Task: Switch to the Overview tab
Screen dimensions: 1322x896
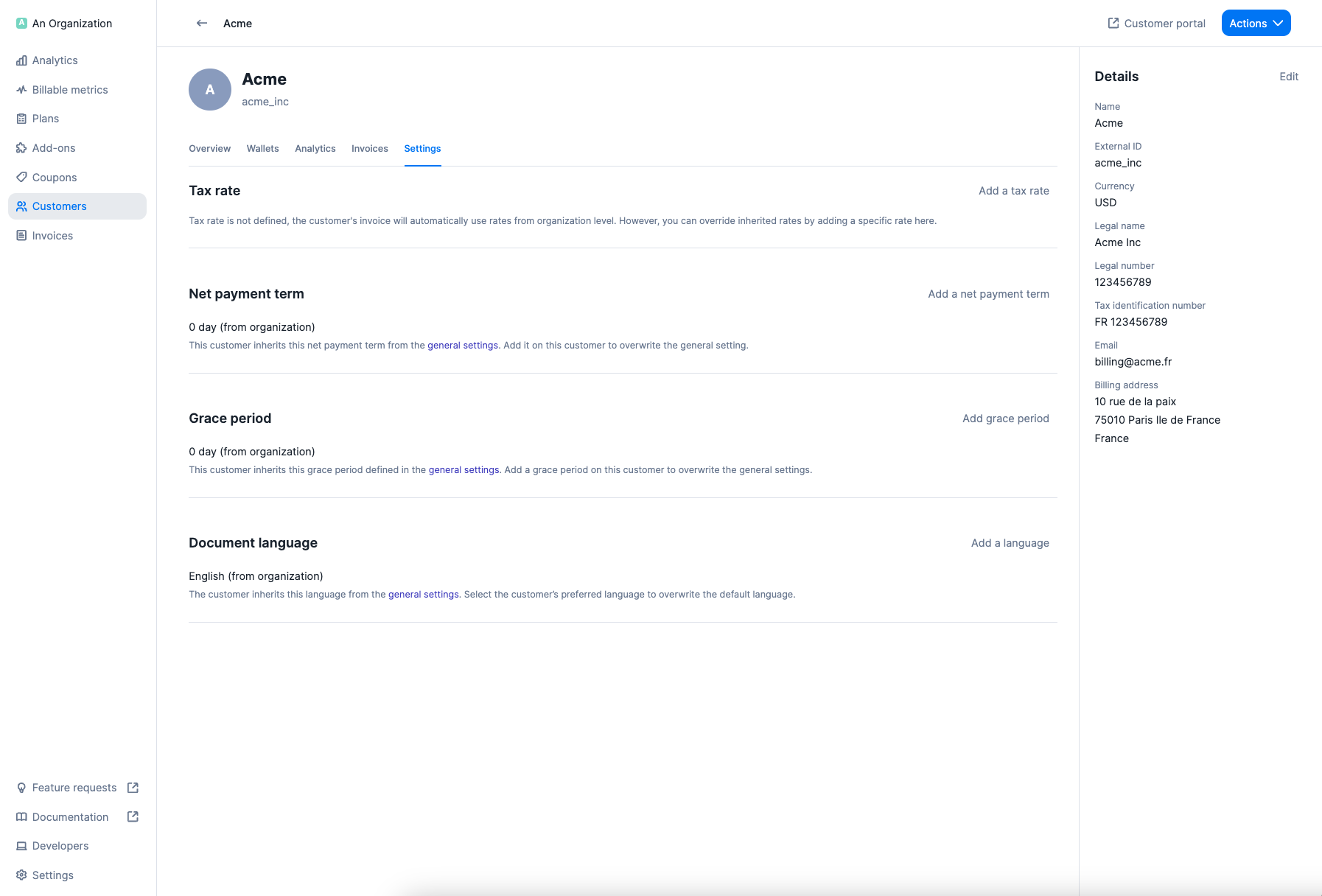Action: pyautogui.click(x=209, y=149)
